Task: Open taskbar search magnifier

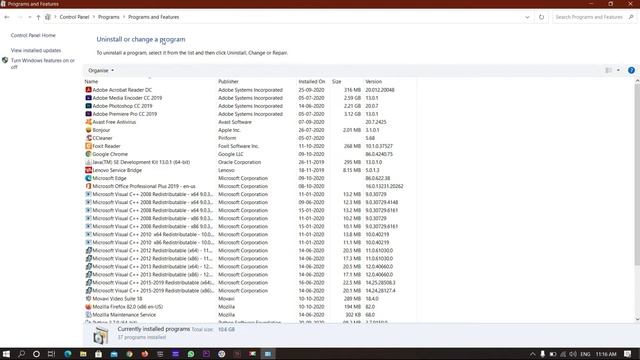Action: pyautogui.click(x=21, y=354)
